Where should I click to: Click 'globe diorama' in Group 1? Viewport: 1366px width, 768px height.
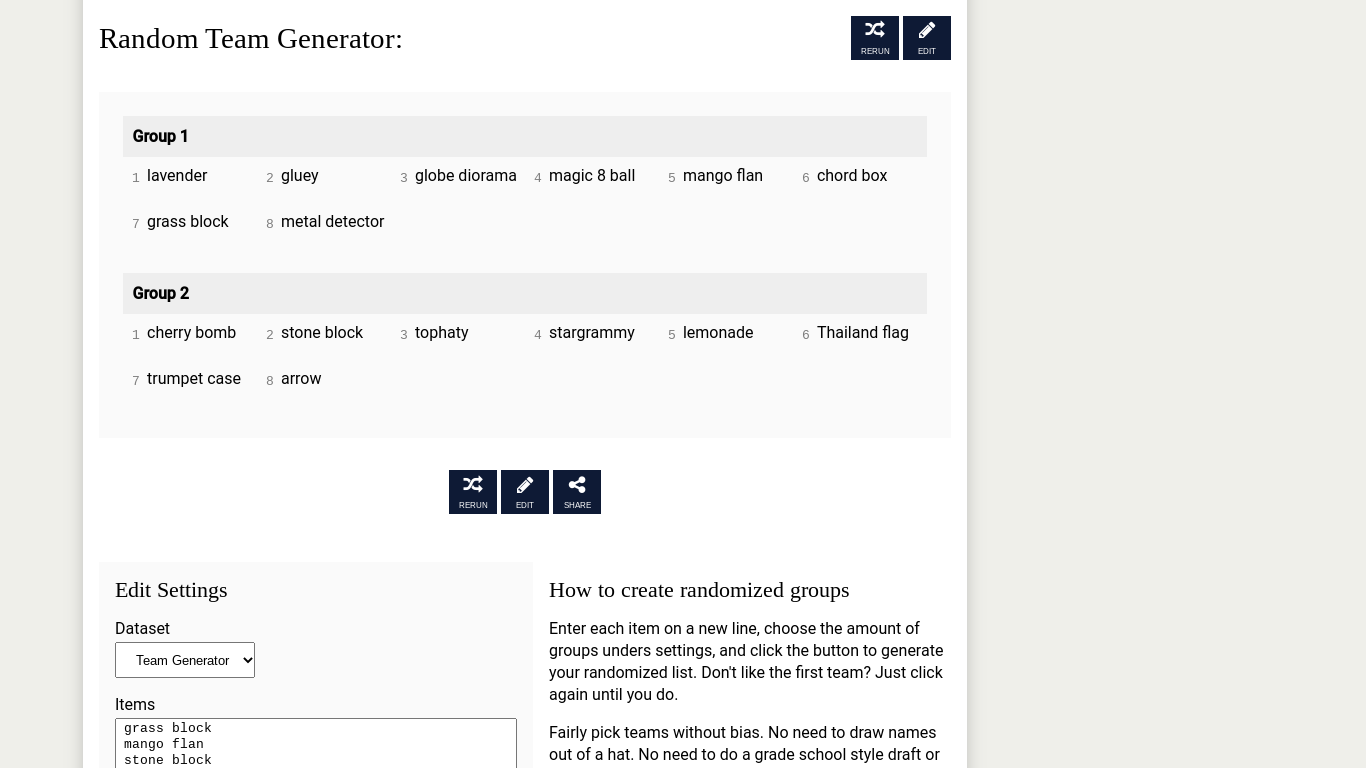point(465,176)
